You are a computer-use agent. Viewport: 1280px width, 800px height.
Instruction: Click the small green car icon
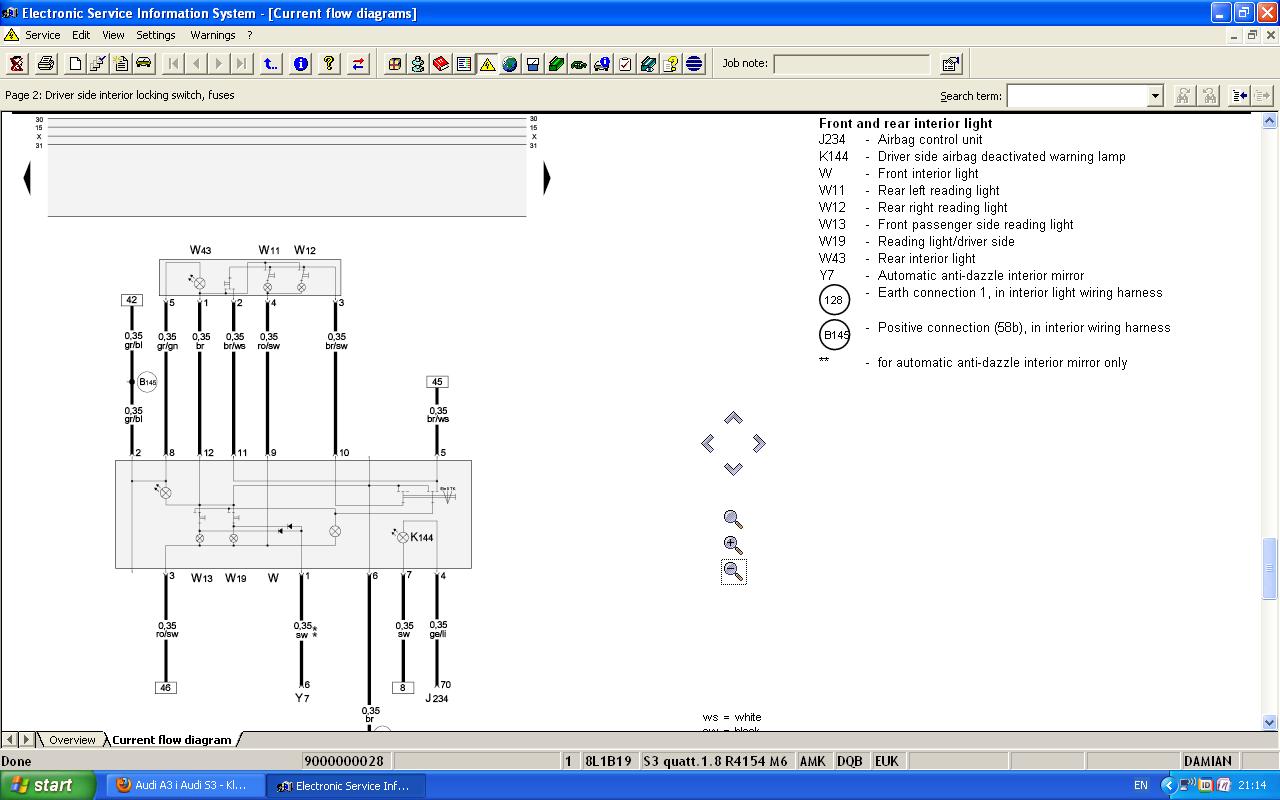(x=579, y=64)
